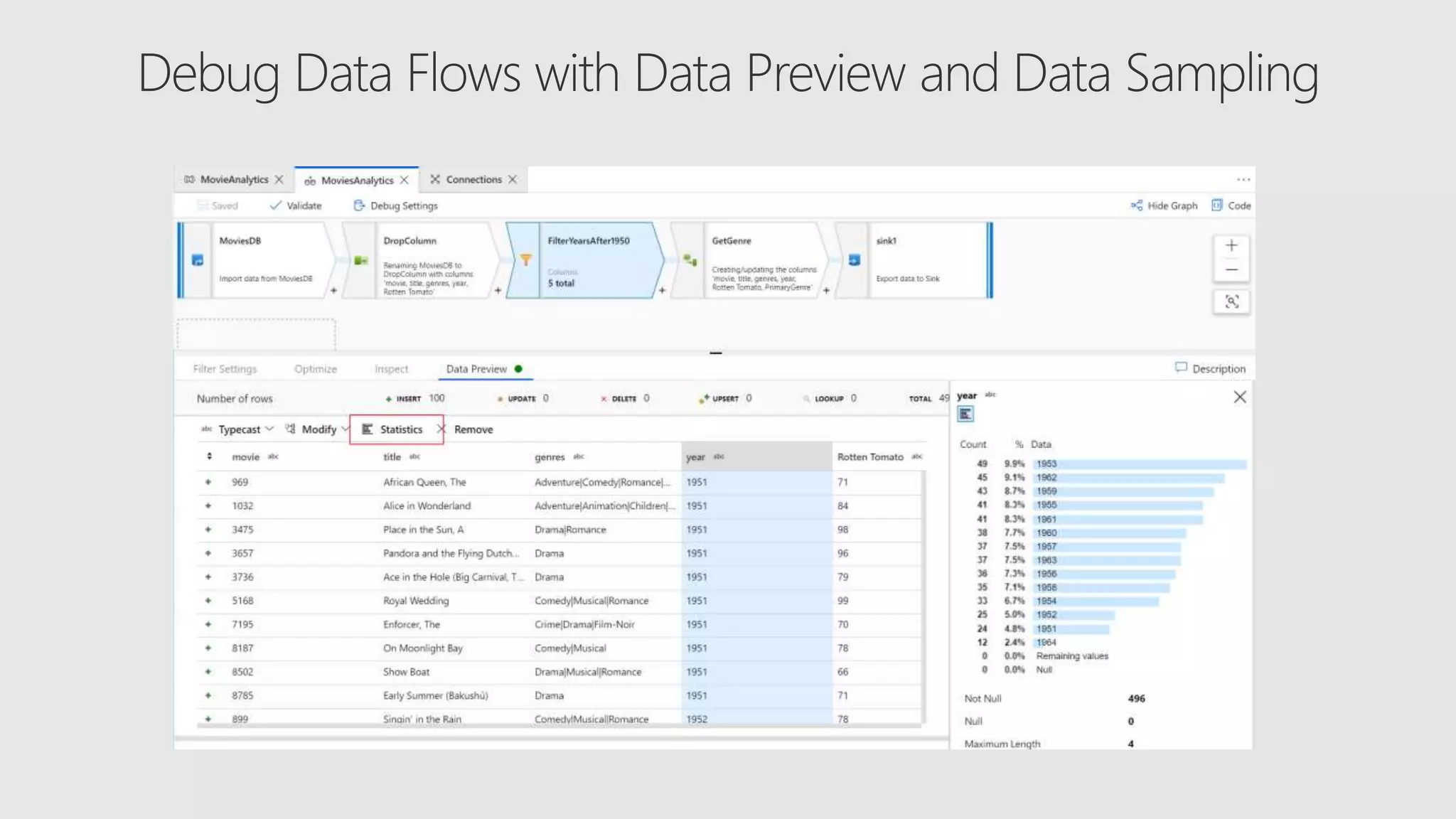Toggle row sort arrows beside movie column
Viewport: 1456px width, 819px height.
point(209,456)
